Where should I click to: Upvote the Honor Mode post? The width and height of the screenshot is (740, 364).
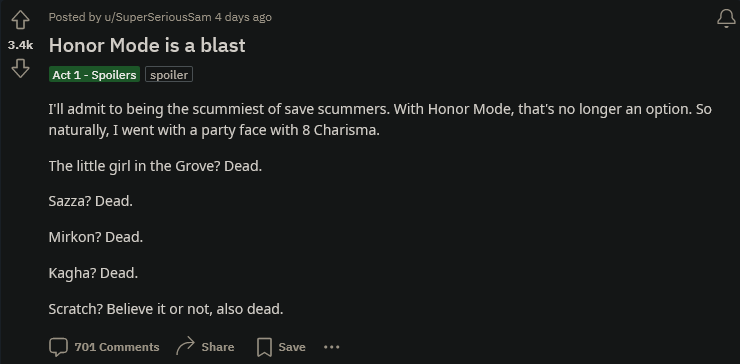pos(20,20)
